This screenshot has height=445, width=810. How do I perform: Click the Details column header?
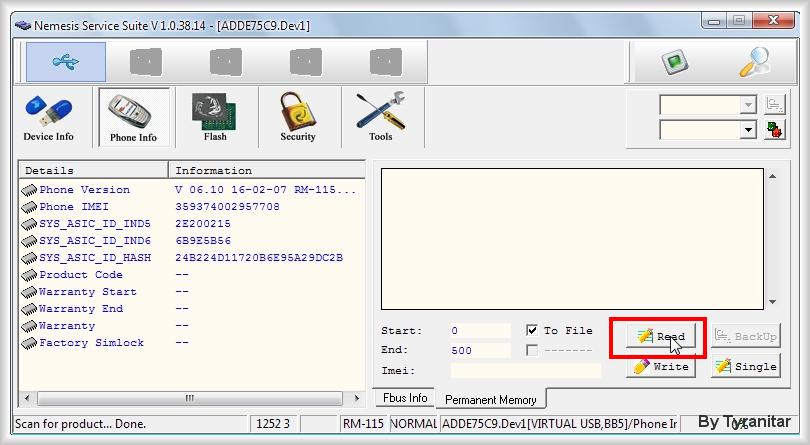click(93, 170)
